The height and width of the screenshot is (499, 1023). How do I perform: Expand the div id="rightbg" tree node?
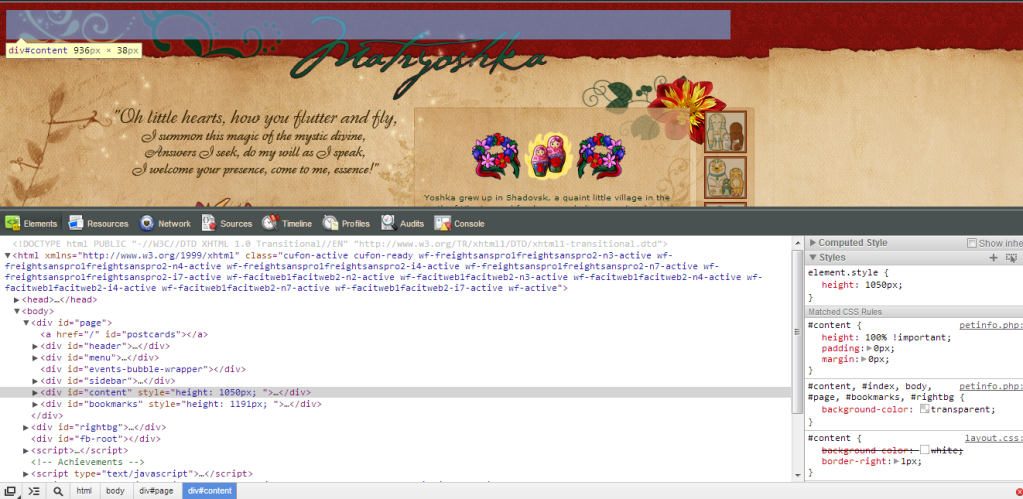pyautogui.click(x=27, y=427)
